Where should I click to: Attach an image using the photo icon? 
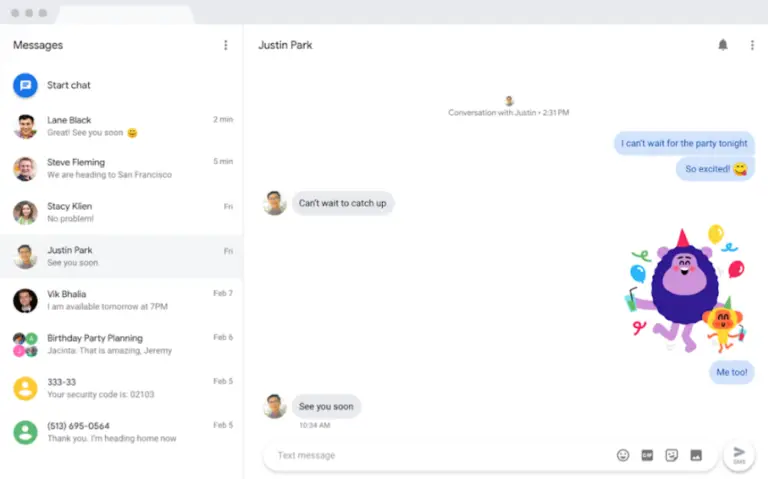click(696, 455)
